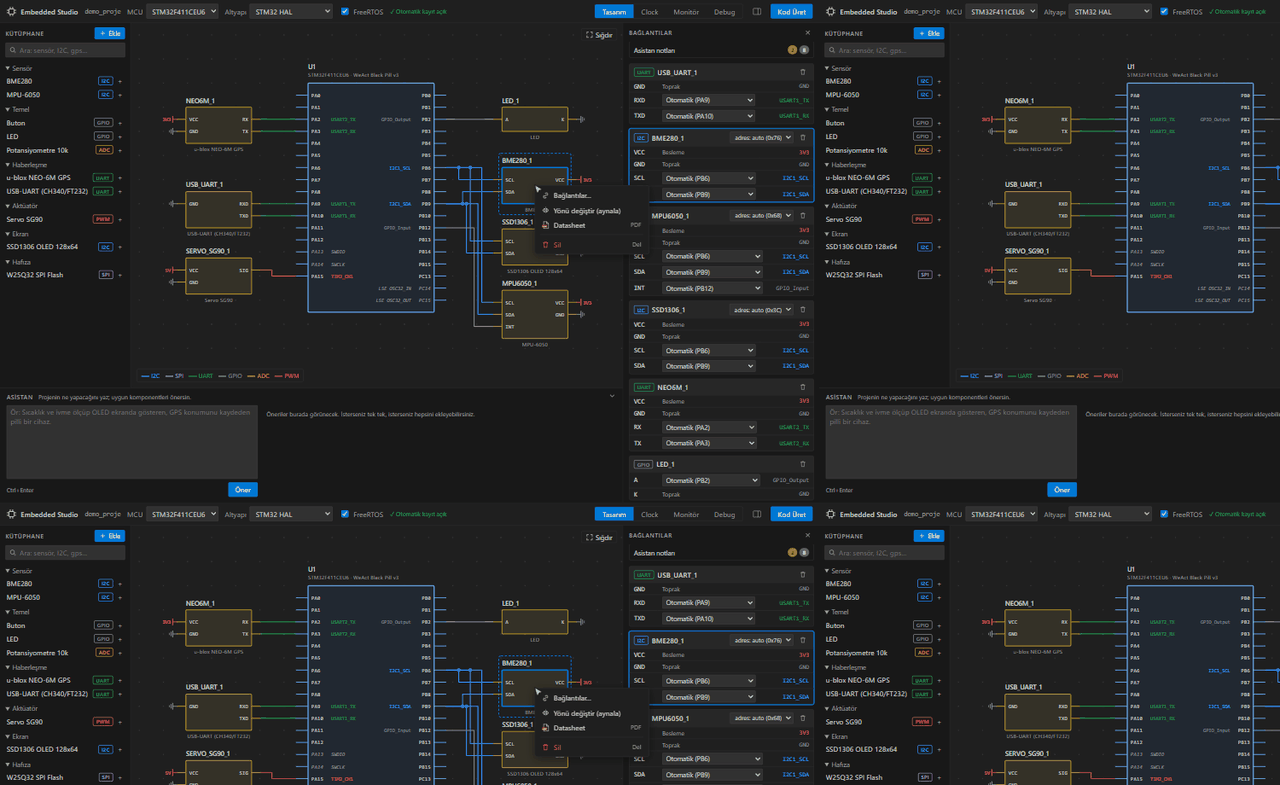
Task: Add MPU-6050 via plus icon, lower-right library
Action: 939,598
